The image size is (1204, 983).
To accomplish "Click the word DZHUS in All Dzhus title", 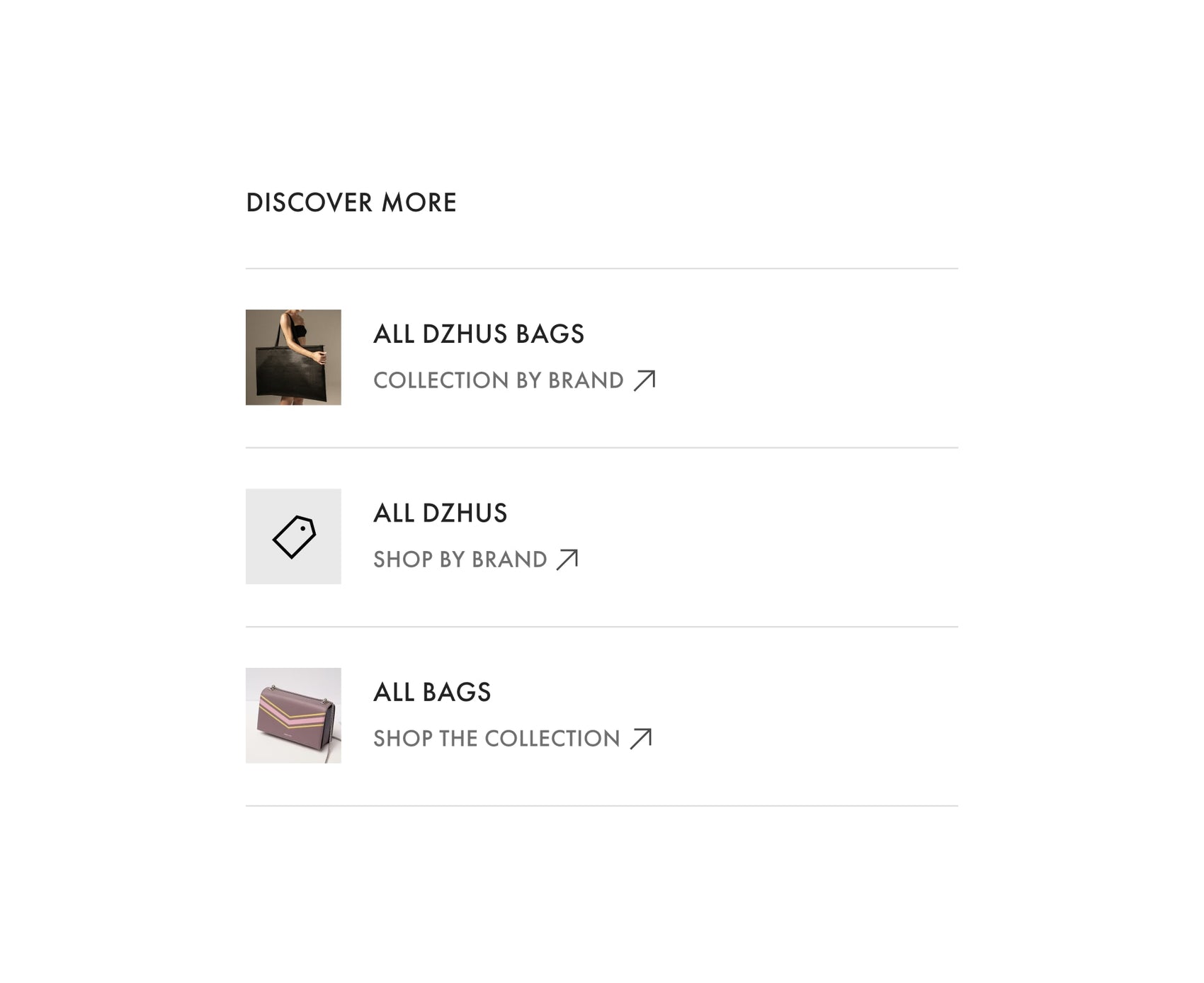I will 465,513.
